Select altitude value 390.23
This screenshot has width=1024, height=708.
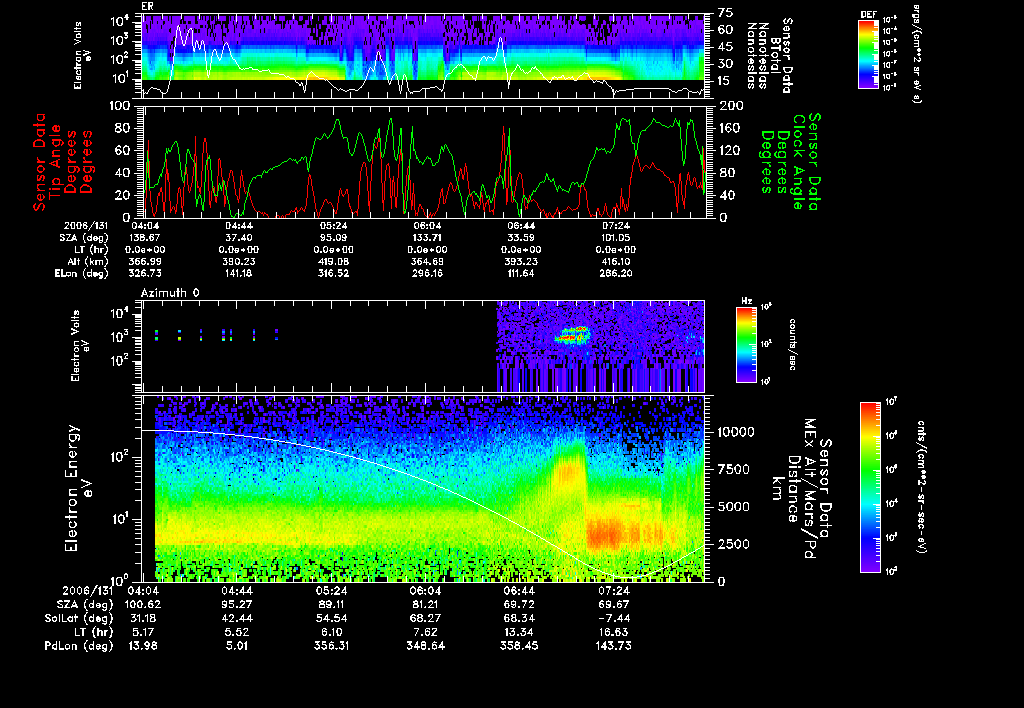click(x=239, y=261)
